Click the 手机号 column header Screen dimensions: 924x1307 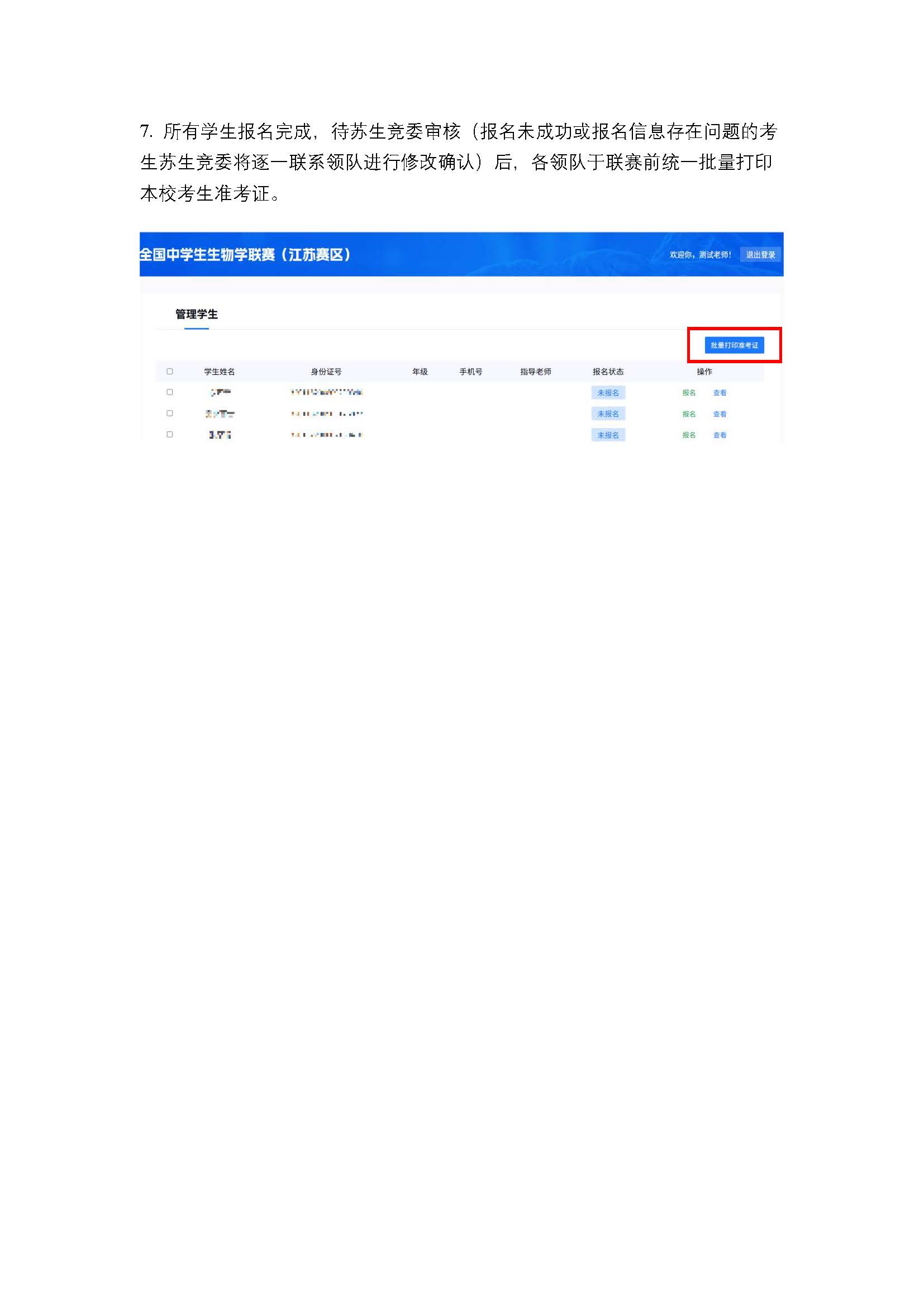470,372
